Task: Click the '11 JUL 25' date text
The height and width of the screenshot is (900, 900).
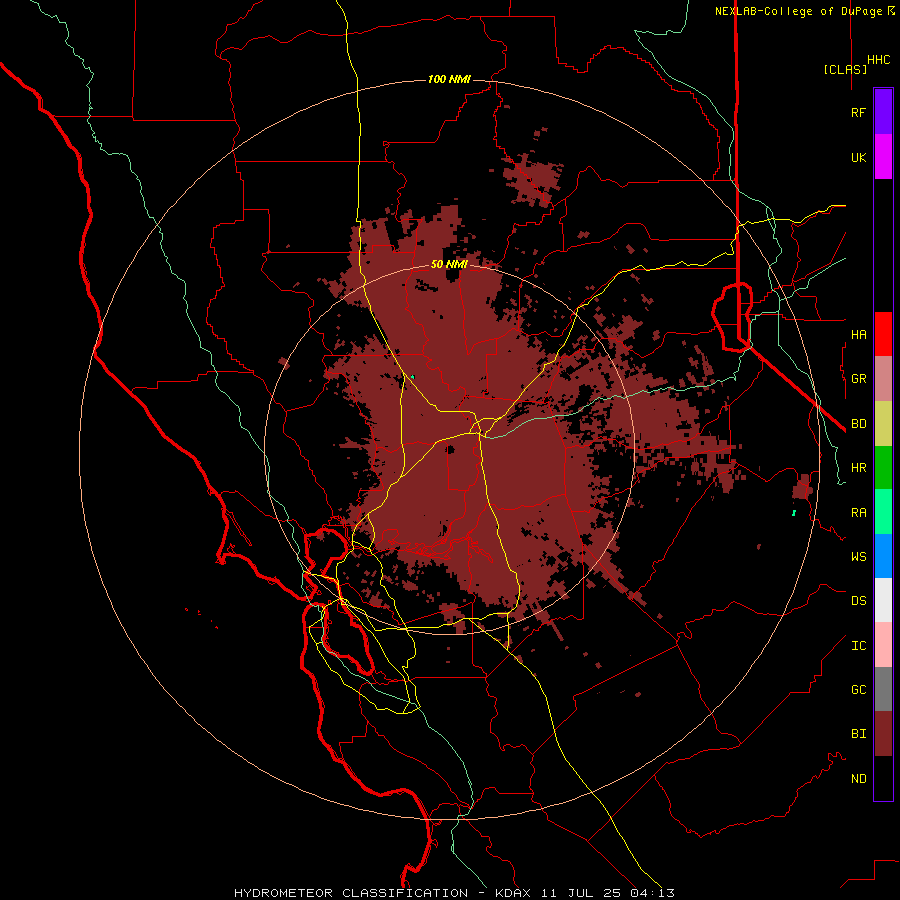Action: (580, 893)
